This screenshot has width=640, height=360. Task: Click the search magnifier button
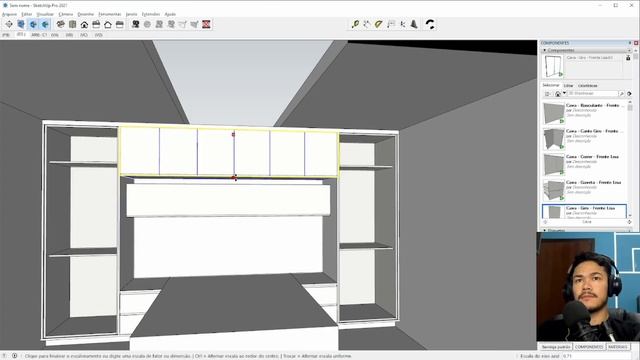[x=621, y=94]
